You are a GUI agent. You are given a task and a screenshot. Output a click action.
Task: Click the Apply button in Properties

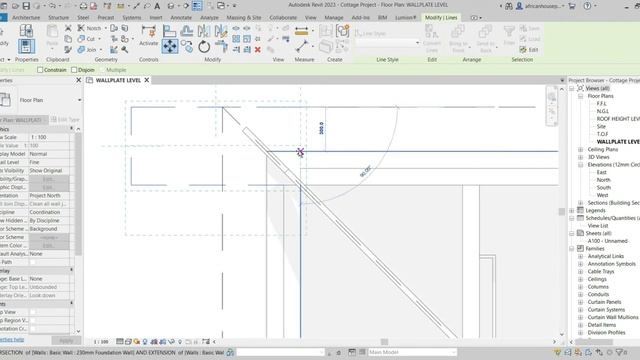(66, 340)
